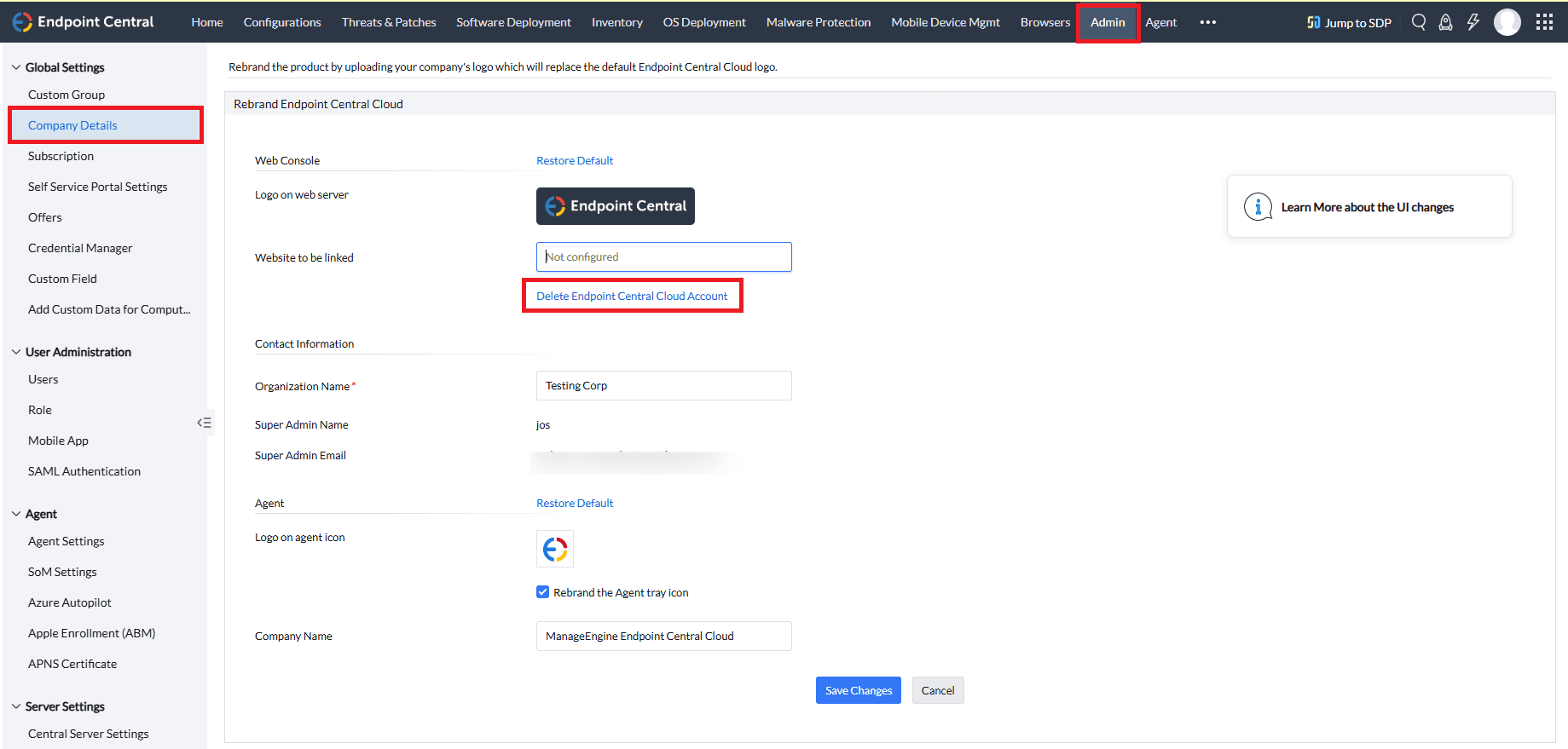Open Apple Enrollment (ABM)
The image size is (1568, 749).
coord(92,633)
